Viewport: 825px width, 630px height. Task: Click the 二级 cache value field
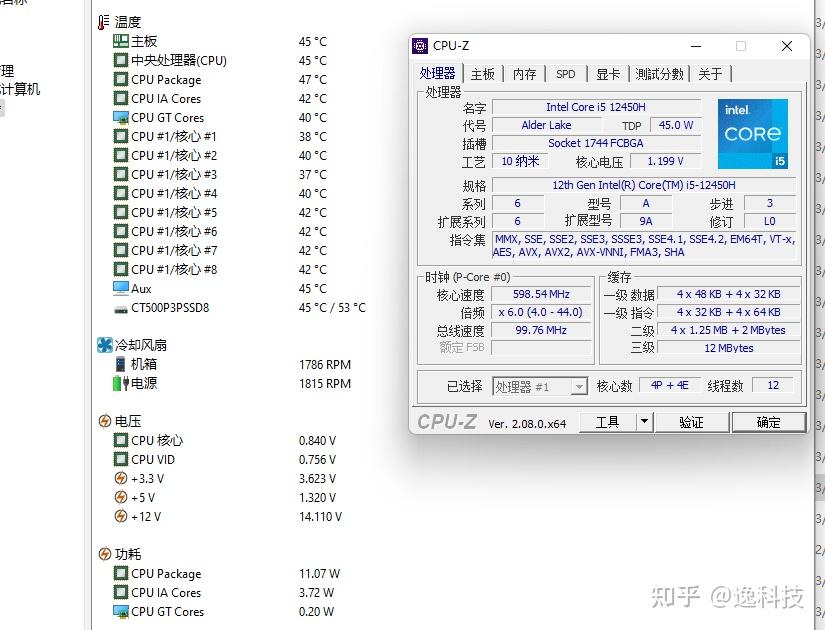[x=729, y=330]
